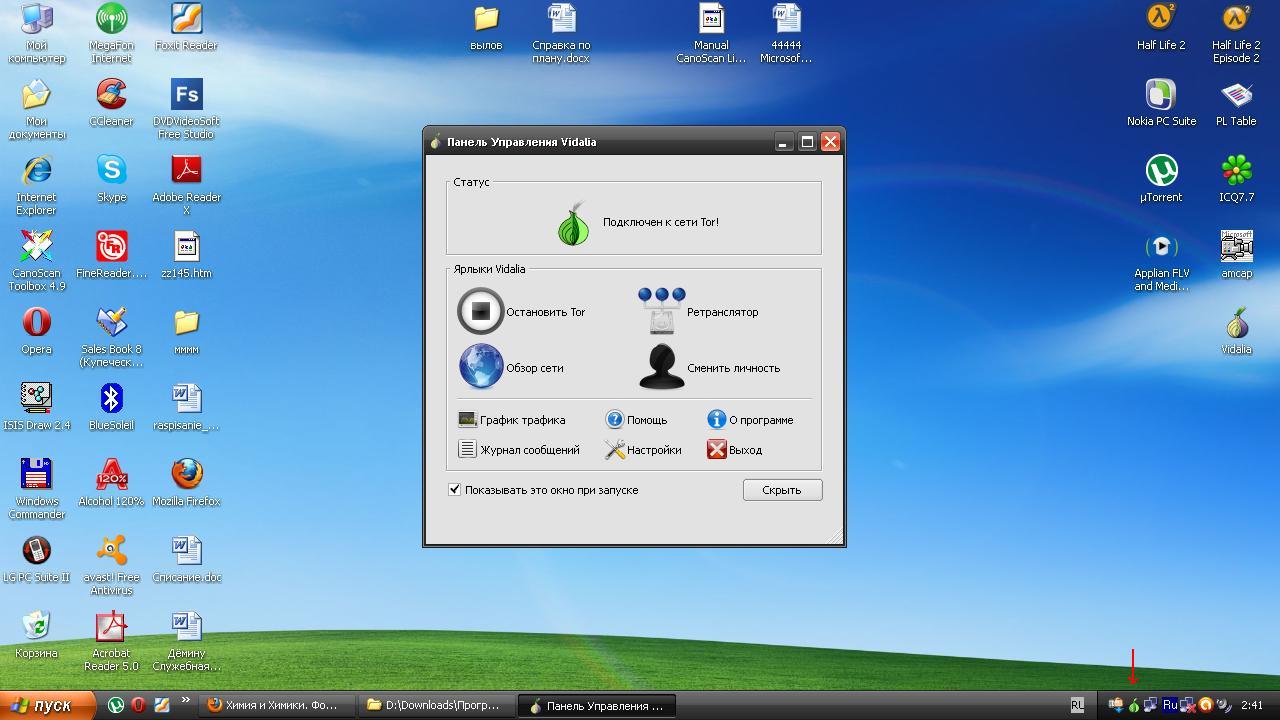Click the Сменить личность new identity icon
Screen dimensions: 1280x720
click(662, 367)
